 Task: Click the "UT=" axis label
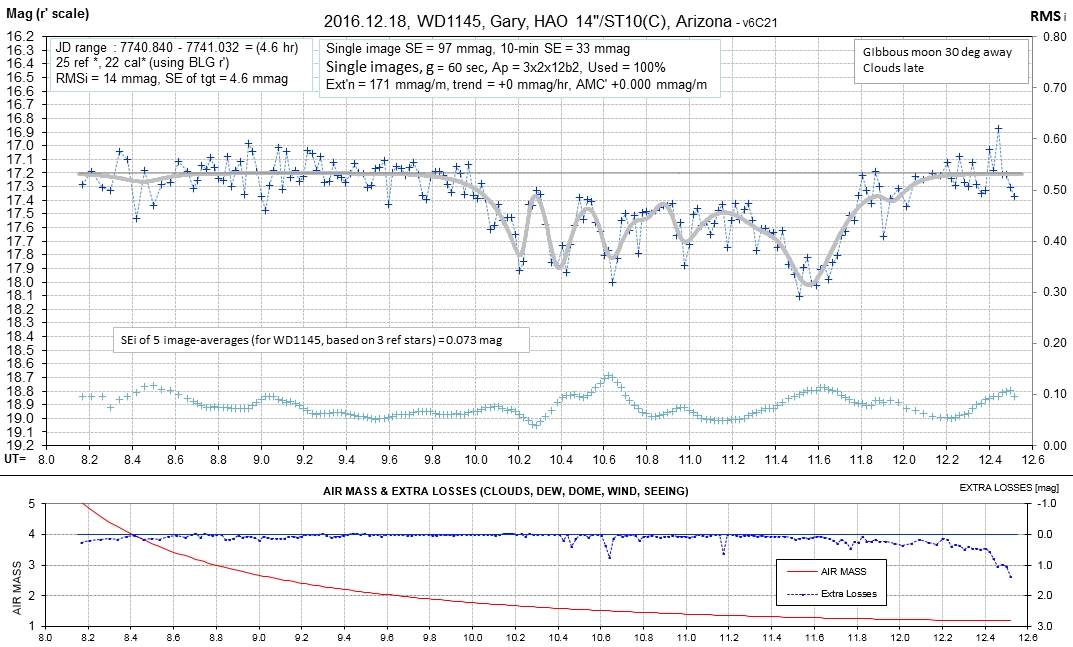15,457
